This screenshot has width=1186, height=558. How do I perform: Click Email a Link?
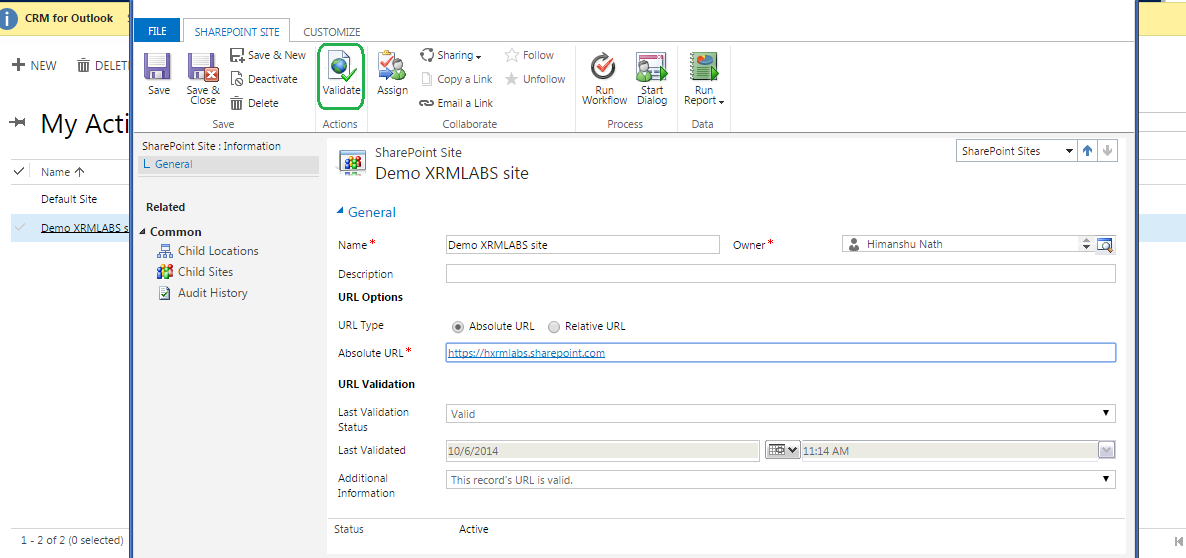pos(456,103)
